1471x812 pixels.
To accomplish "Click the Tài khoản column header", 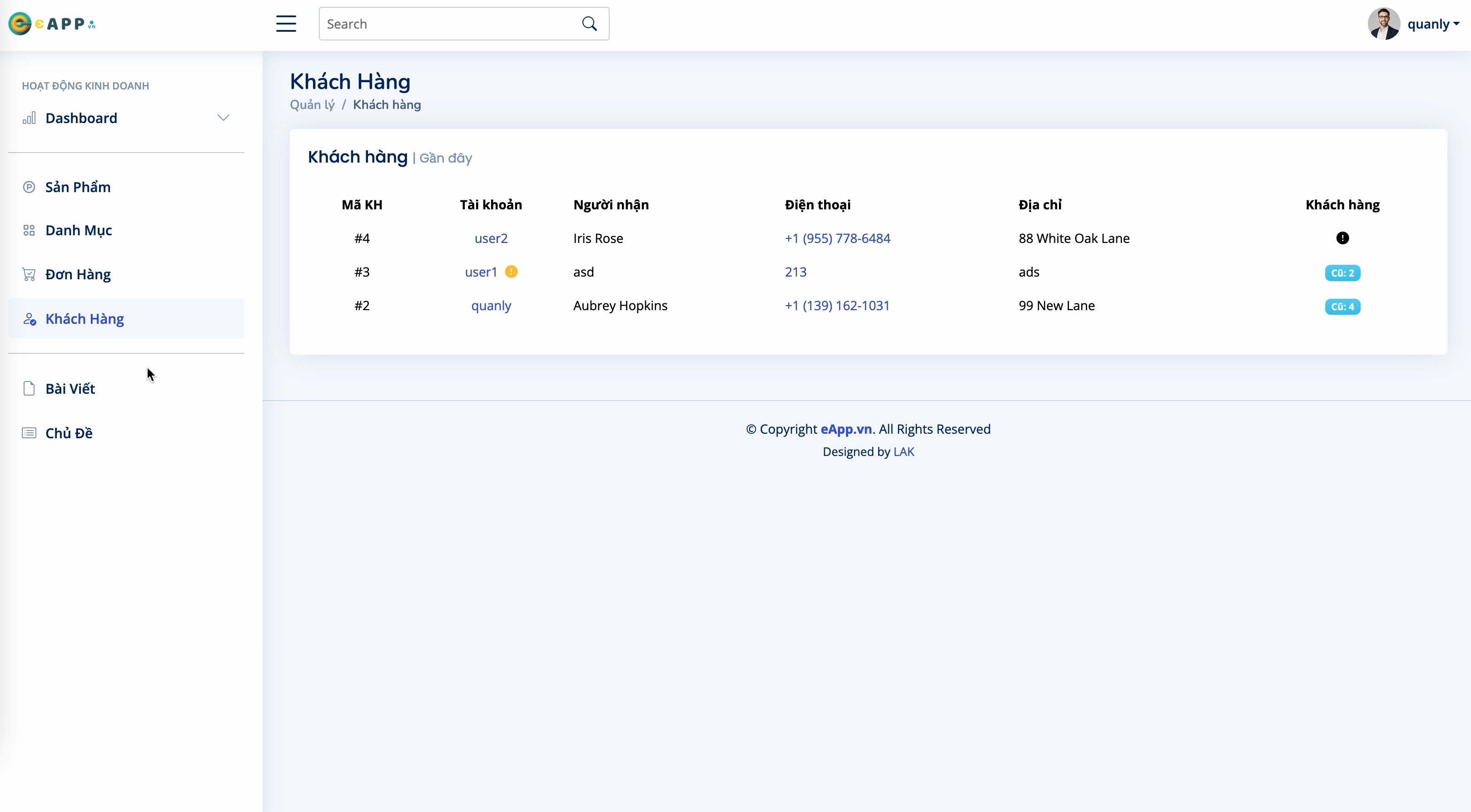I will tap(491, 205).
